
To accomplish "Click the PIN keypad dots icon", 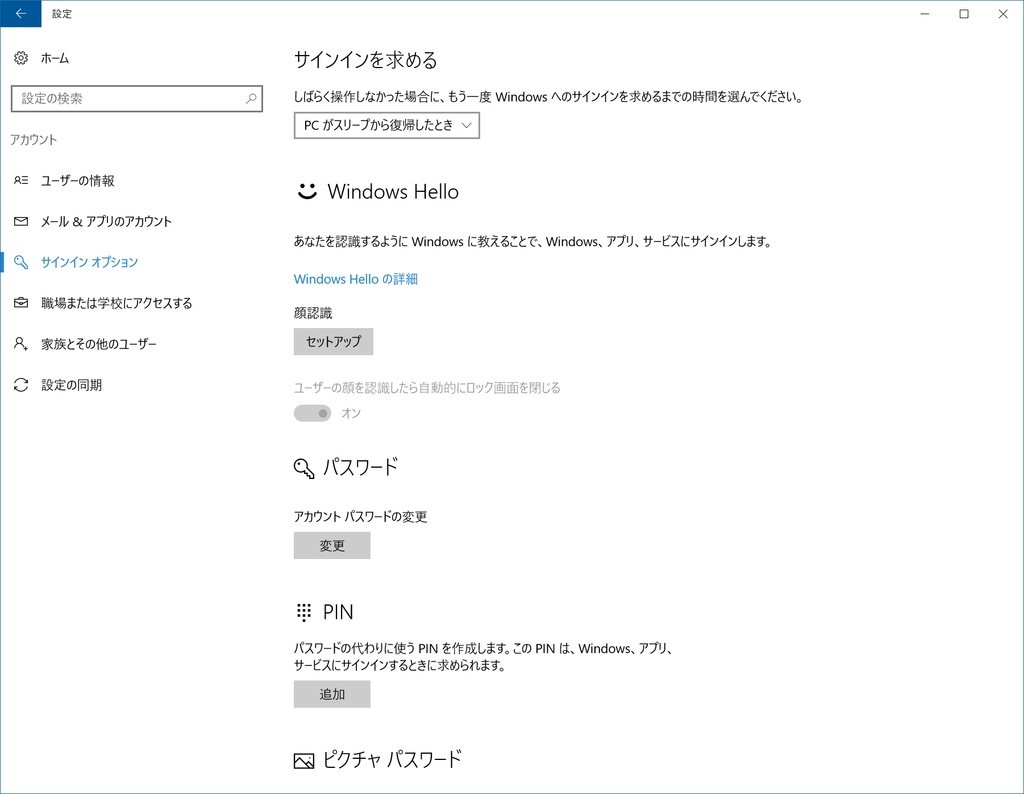I will tap(304, 612).
